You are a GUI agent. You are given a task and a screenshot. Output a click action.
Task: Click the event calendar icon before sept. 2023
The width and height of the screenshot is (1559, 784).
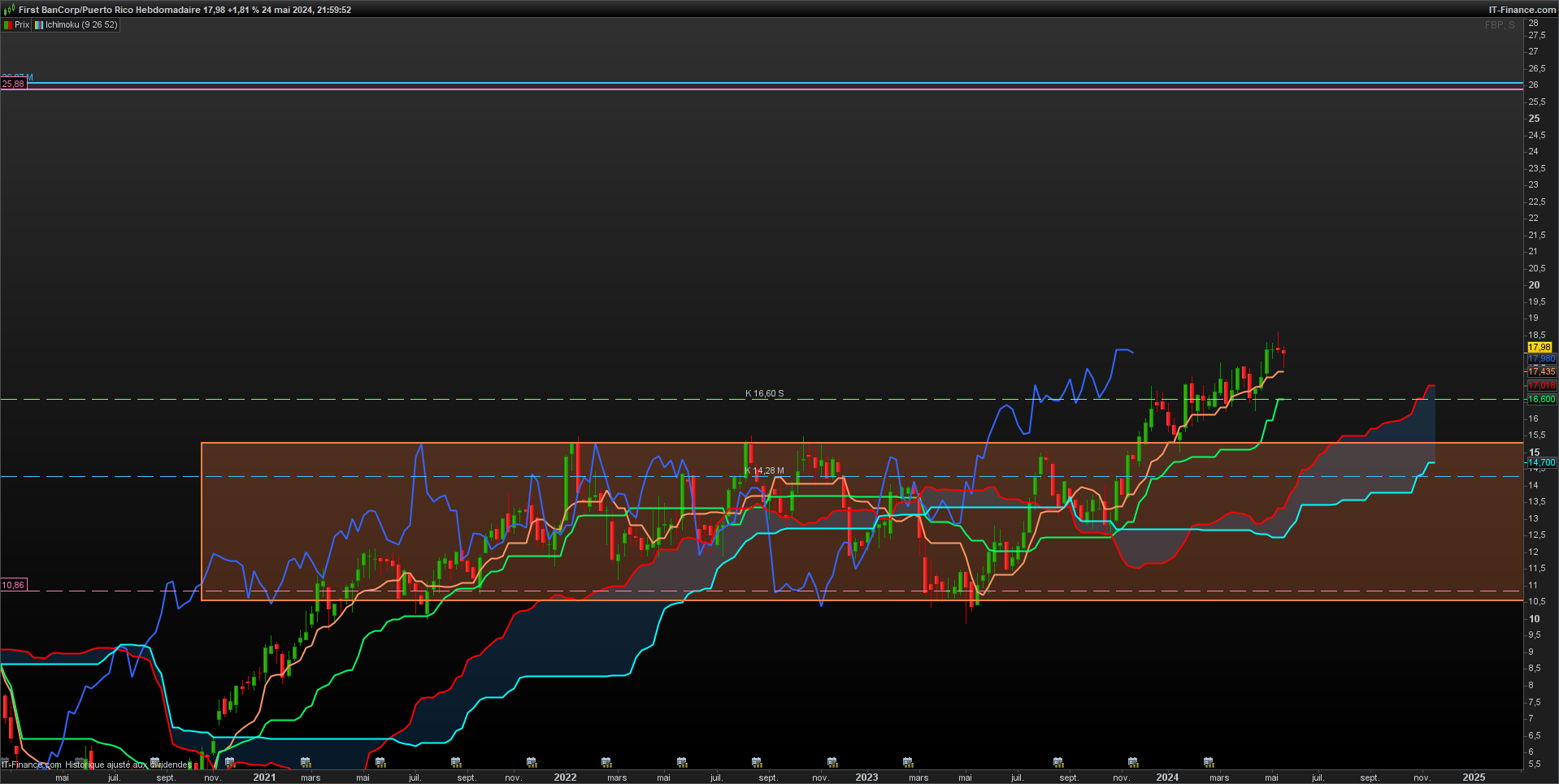(x=1058, y=762)
